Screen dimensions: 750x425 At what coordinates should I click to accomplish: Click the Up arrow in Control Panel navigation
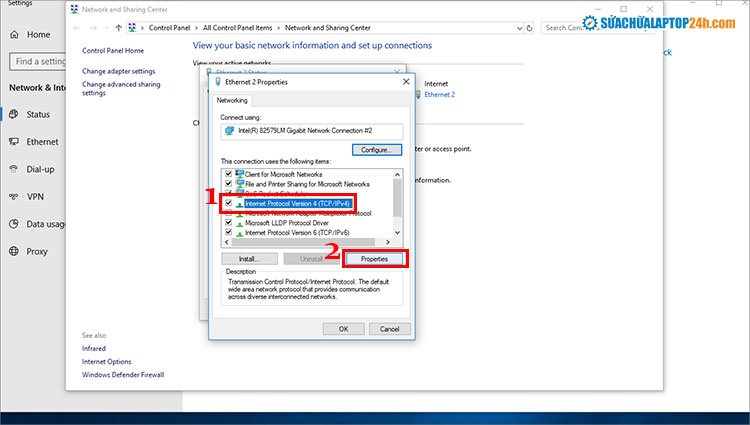(120, 28)
